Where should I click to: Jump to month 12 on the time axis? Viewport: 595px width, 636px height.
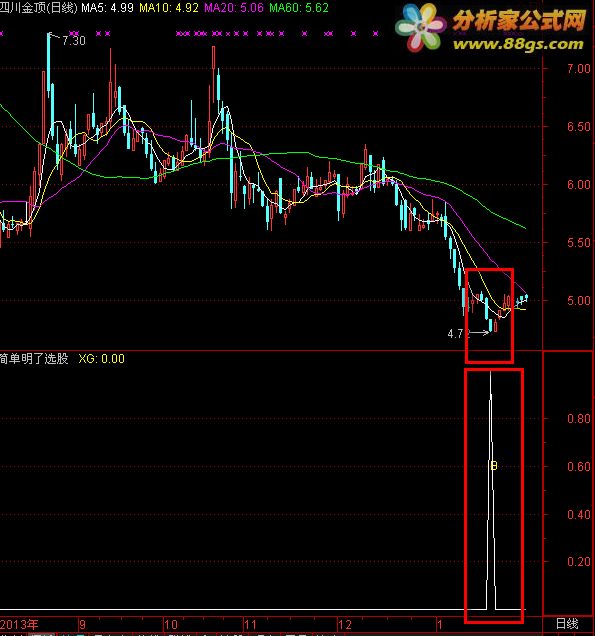(345, 624)
